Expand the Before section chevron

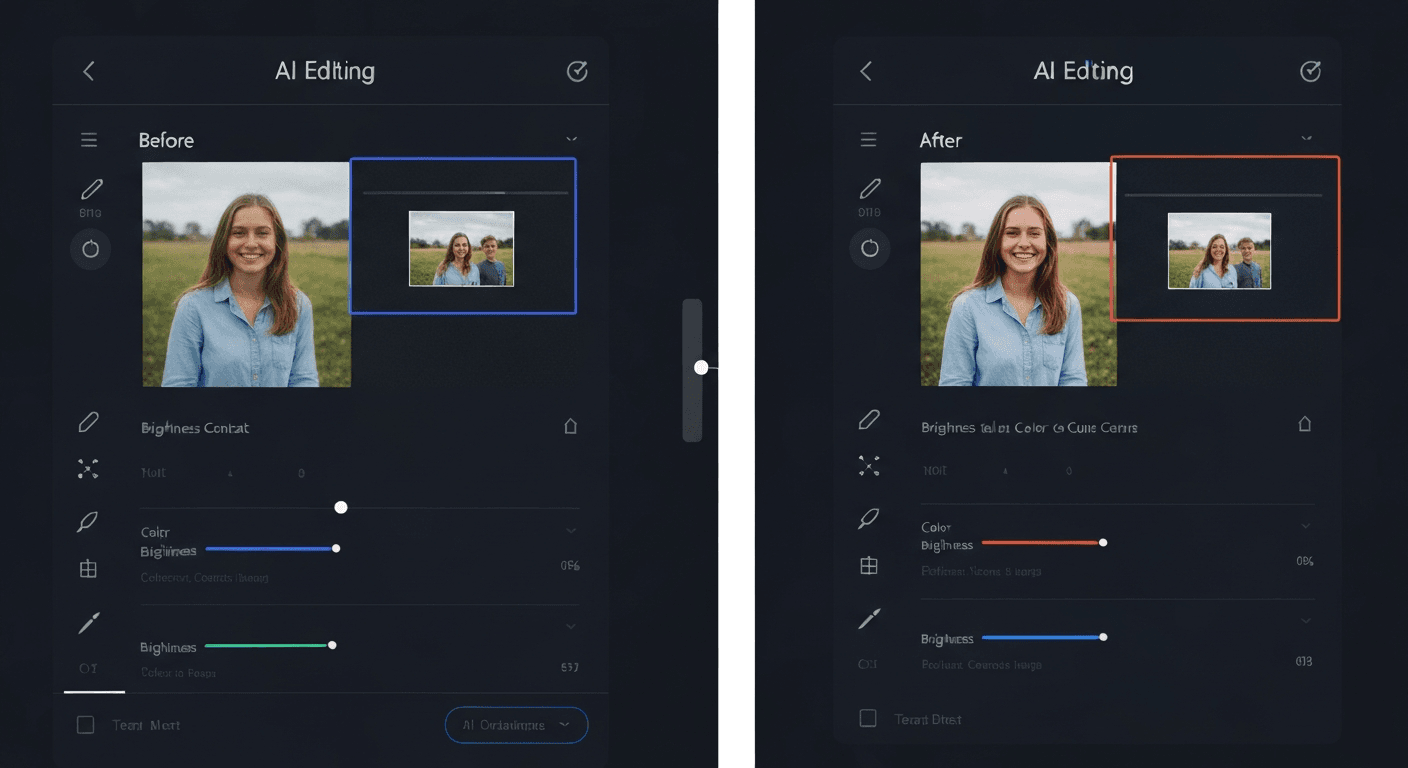(572, 139)
